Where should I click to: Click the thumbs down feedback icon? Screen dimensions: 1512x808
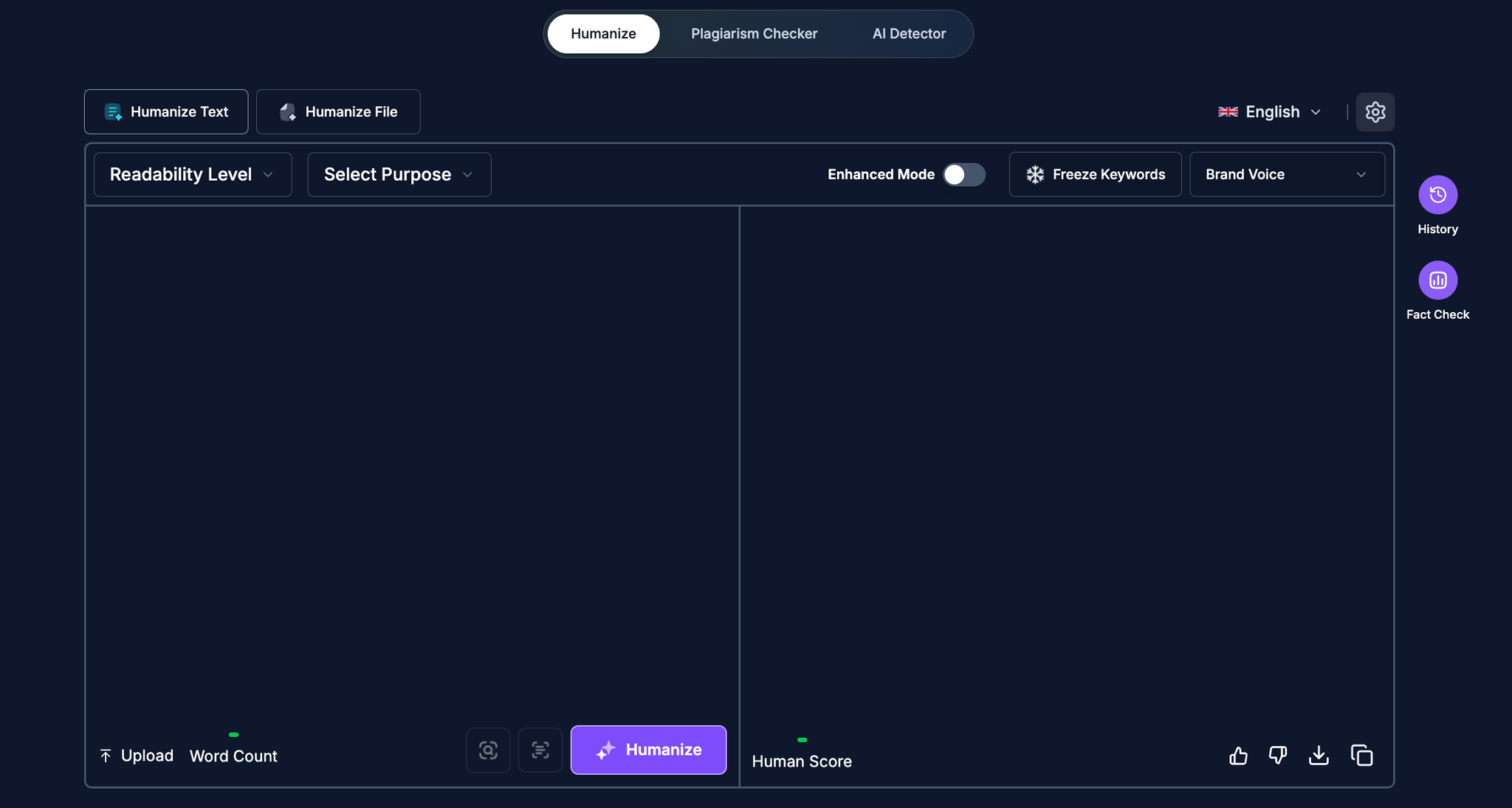tap(1278, 756)
